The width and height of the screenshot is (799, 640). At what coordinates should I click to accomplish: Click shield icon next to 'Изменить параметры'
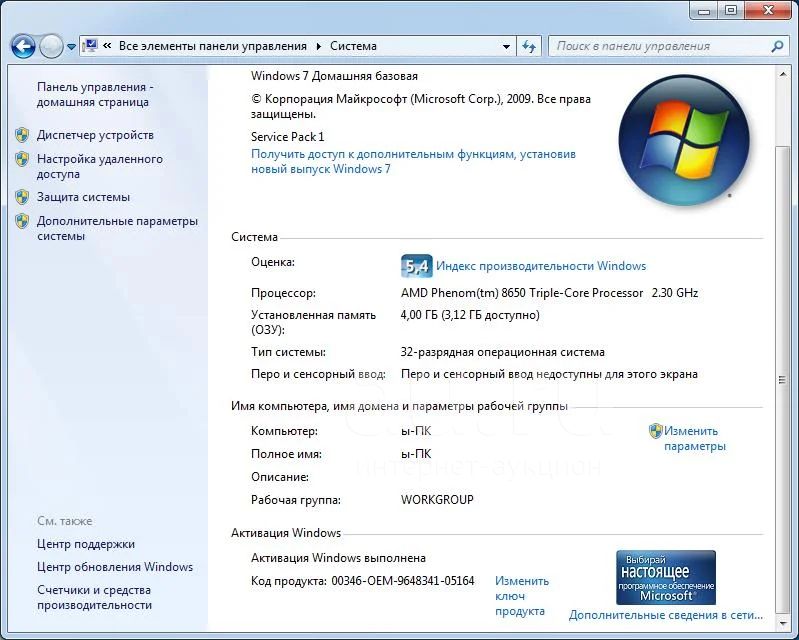[x=656, y=431]
